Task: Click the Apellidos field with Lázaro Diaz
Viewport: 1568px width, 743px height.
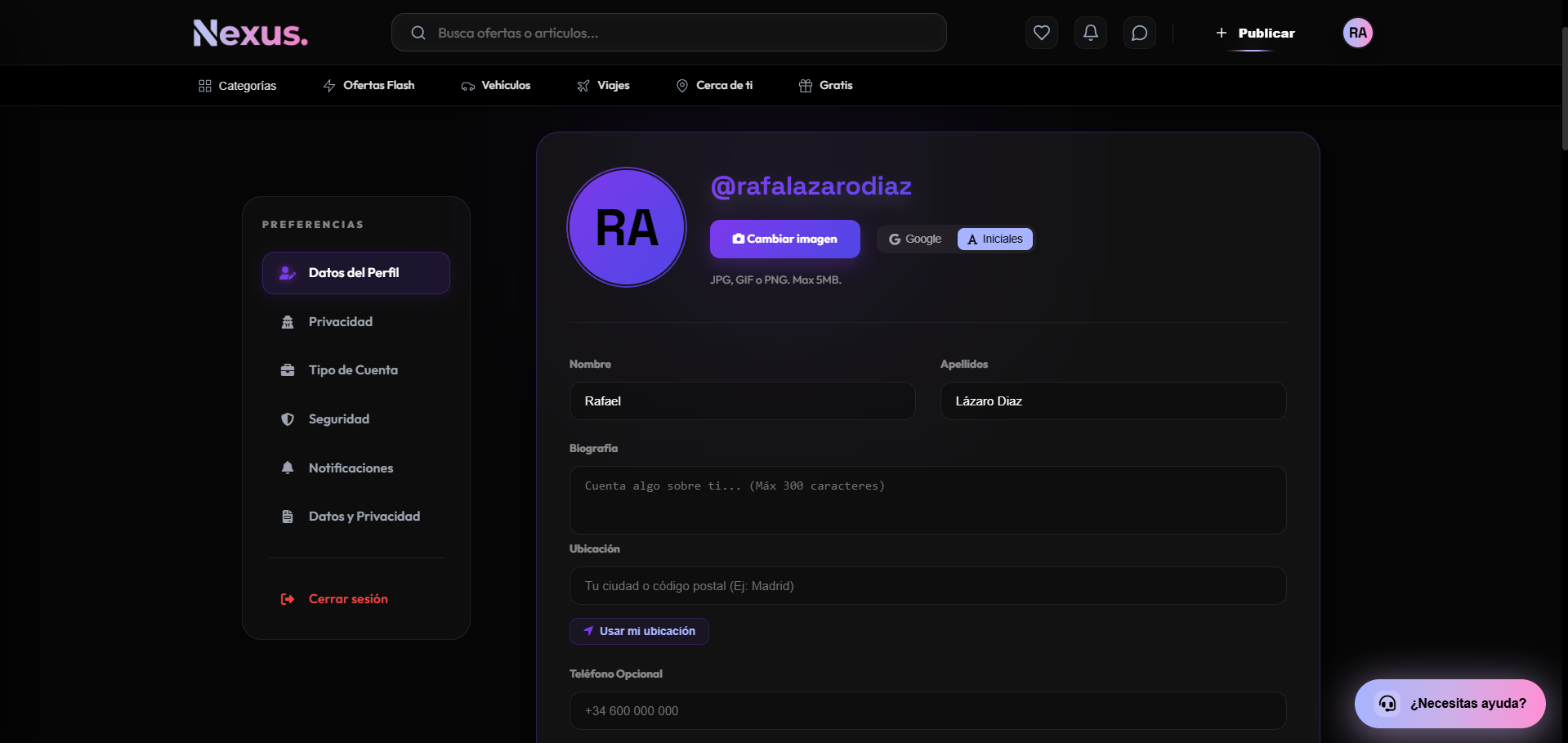Action: coord(1114,401)
